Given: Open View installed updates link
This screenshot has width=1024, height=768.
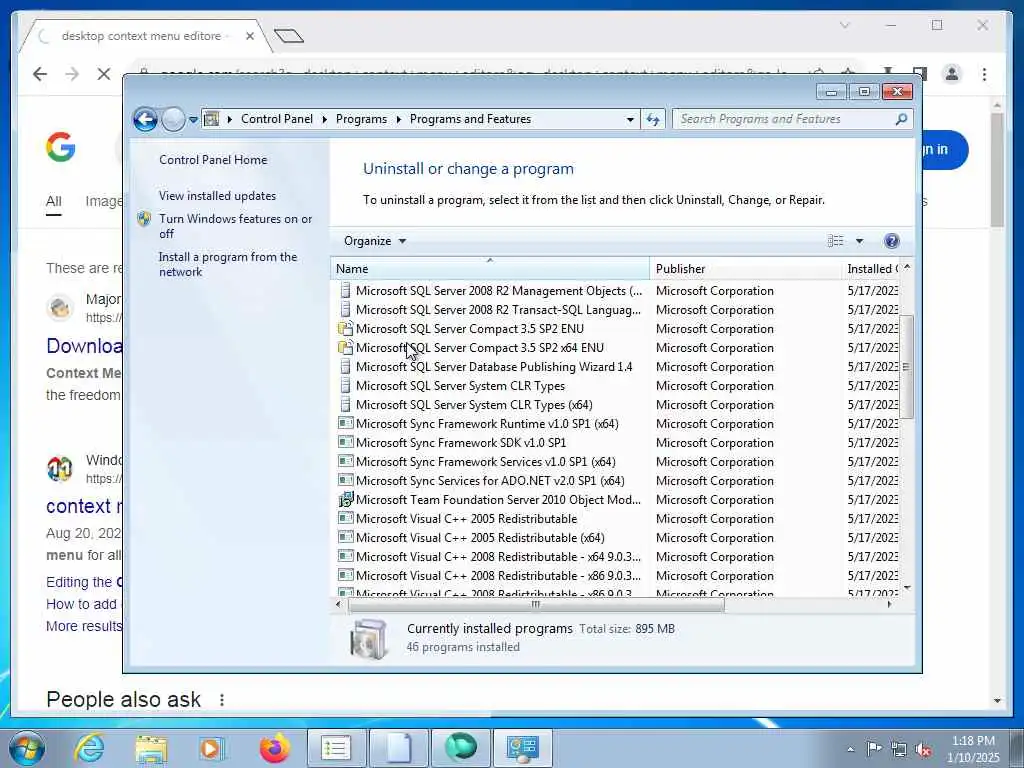Looking at the screenshot, I should 217,195.
